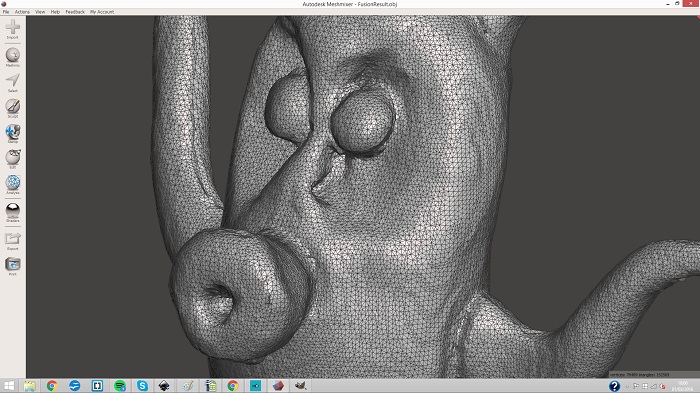The image size is (700, 393).
Task: Open the Shaders sphere tool
Action: coord(12,212)
